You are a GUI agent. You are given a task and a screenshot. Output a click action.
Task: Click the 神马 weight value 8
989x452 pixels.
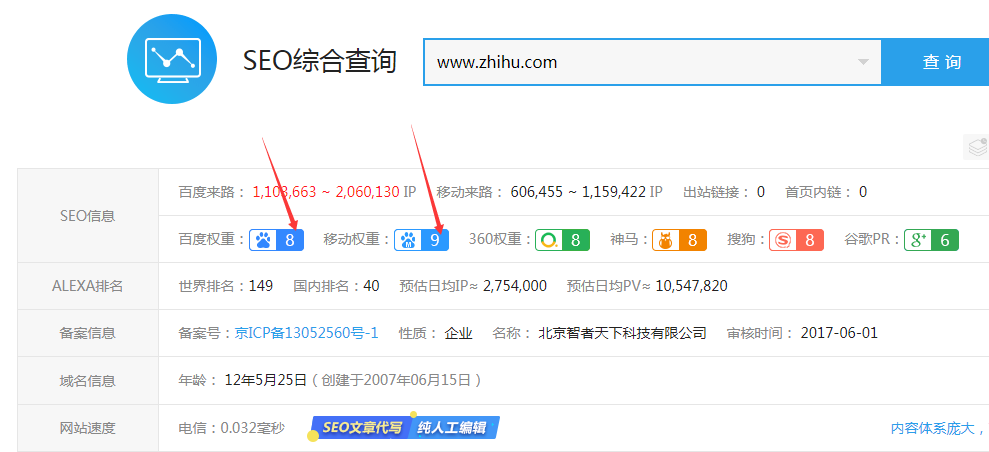693,240
